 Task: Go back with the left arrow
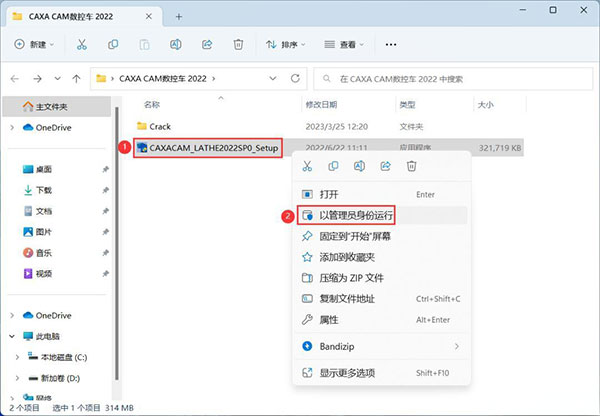15,79
